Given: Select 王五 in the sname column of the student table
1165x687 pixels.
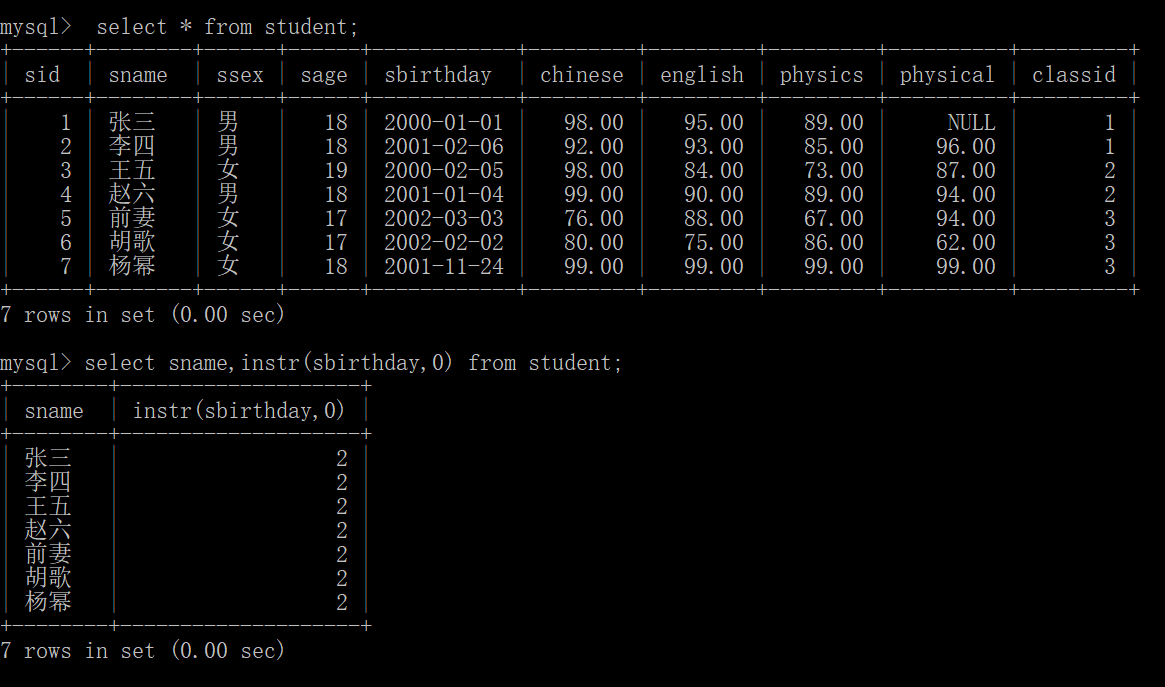Looking at the screenshot, I should click(132, 170).
